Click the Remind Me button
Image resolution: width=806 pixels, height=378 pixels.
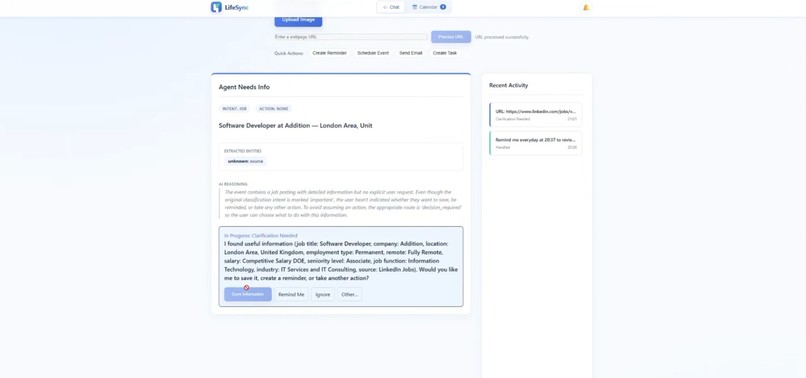tap(291, 295)
